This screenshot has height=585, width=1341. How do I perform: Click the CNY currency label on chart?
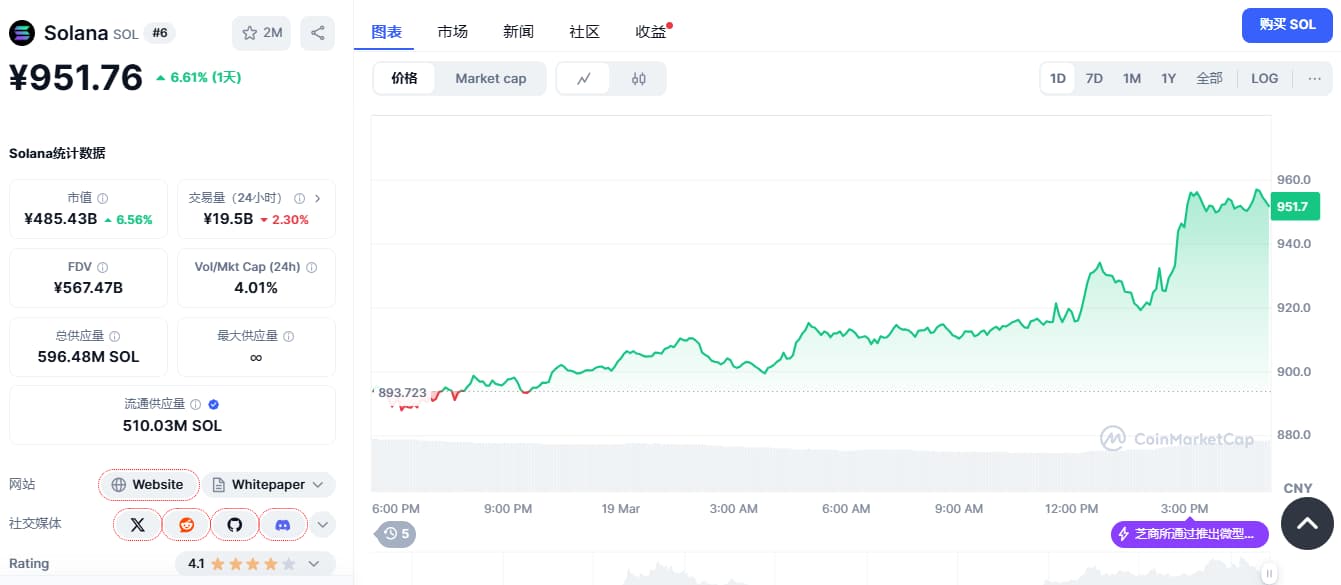click(1298, 488)
